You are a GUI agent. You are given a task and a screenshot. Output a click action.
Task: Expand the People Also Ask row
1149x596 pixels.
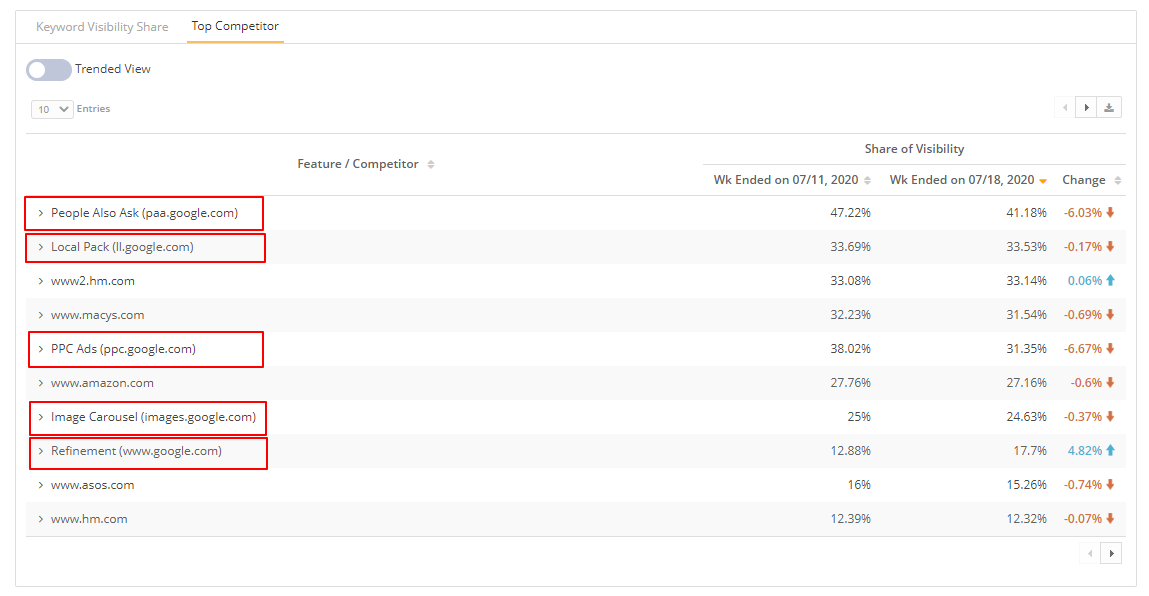(40, 213)
